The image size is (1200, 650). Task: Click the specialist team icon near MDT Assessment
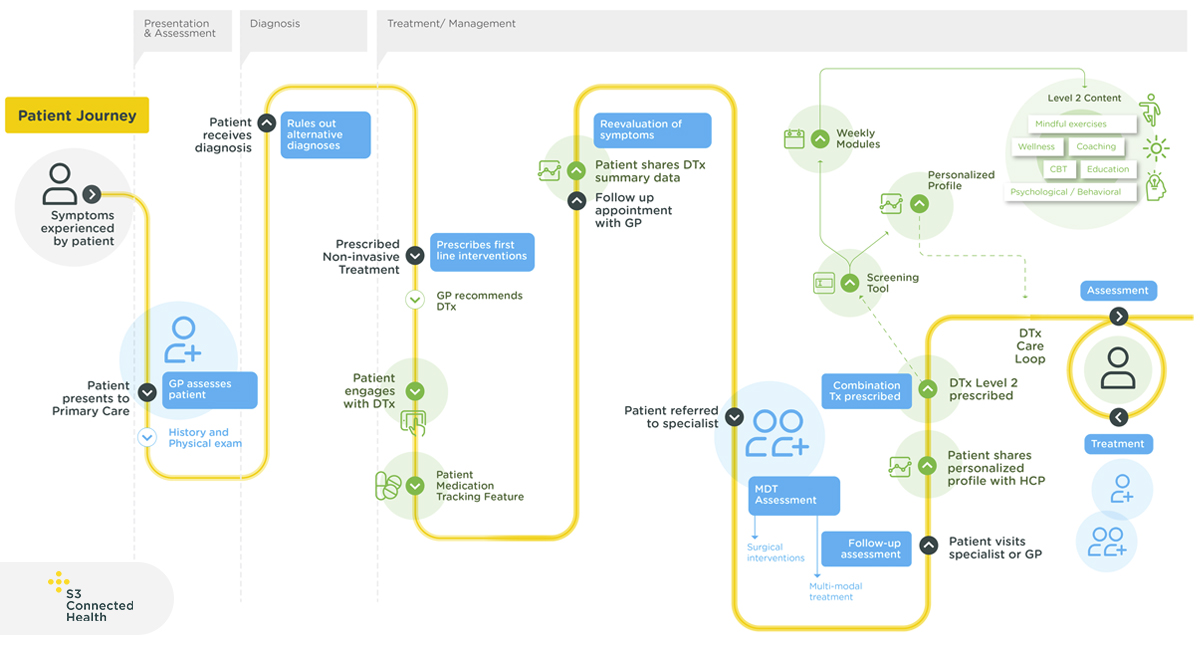pos(778,434)
